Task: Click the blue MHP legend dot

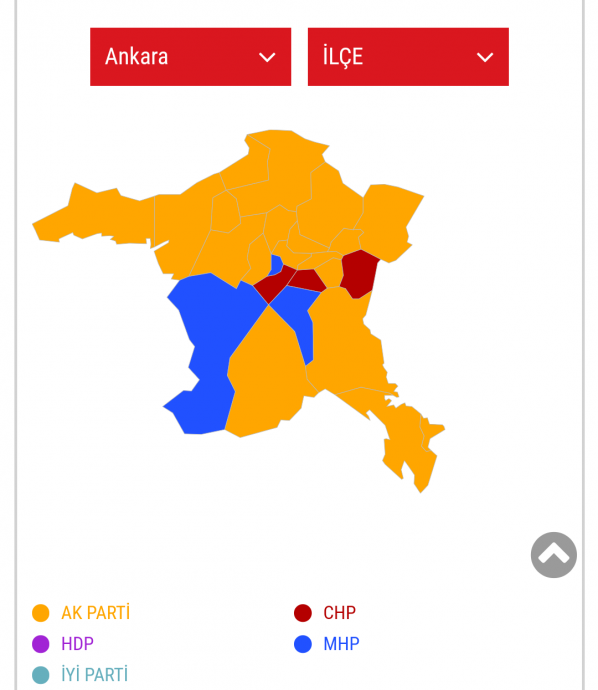Action: click(303, 644)
